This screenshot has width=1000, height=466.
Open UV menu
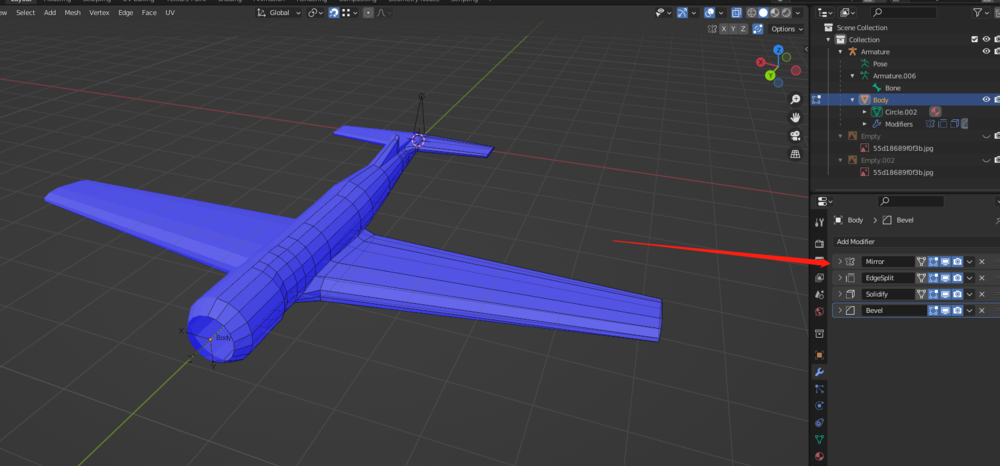170,13
